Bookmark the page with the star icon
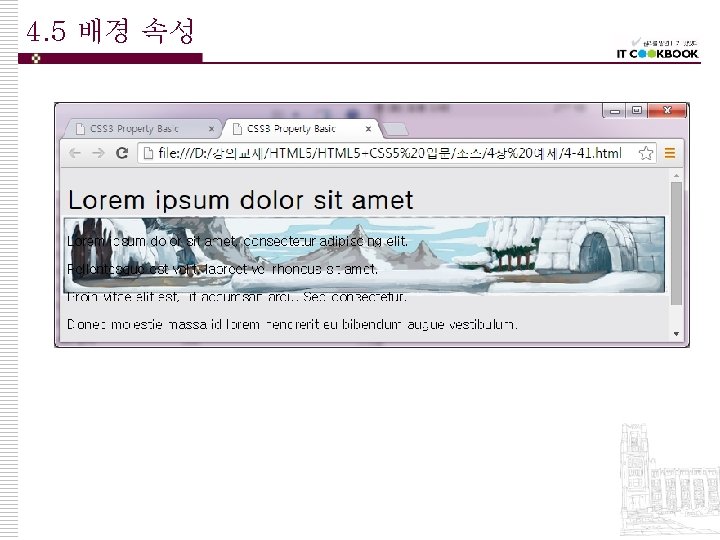This screenshot has height=540, width=720. click(646, 153)
